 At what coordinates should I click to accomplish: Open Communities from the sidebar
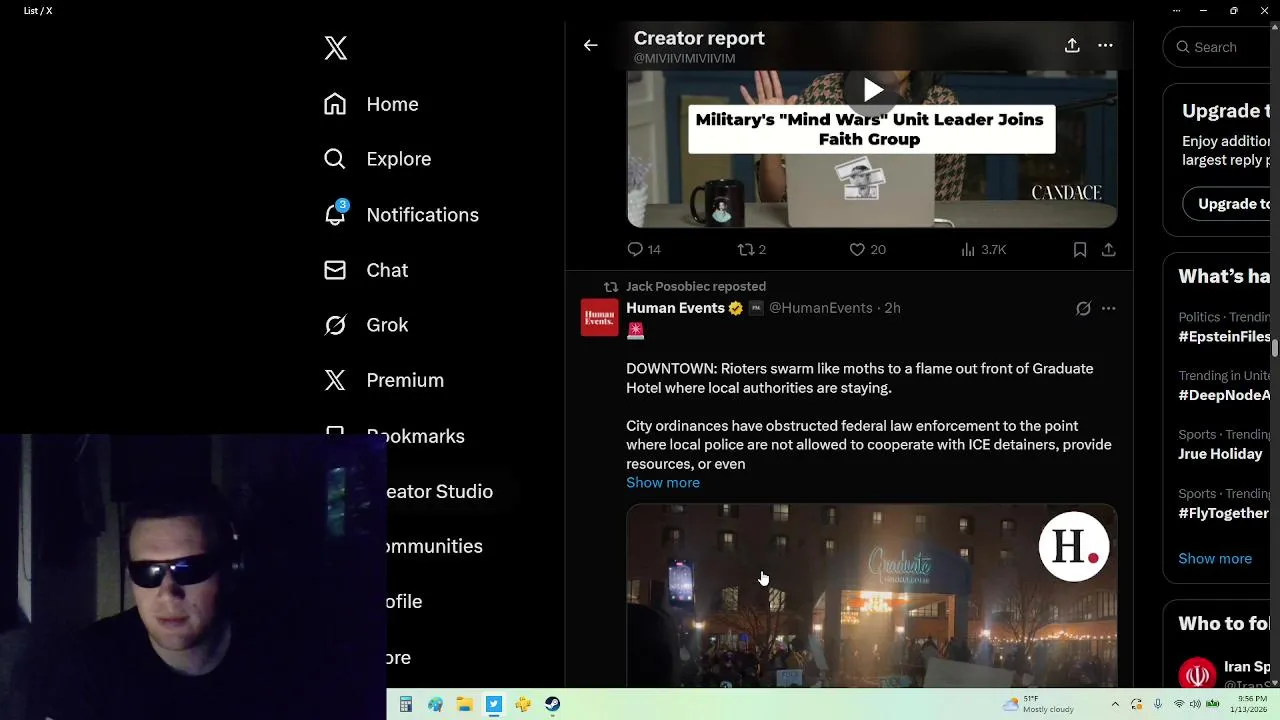pyautogui.click(x=434, y=546)
